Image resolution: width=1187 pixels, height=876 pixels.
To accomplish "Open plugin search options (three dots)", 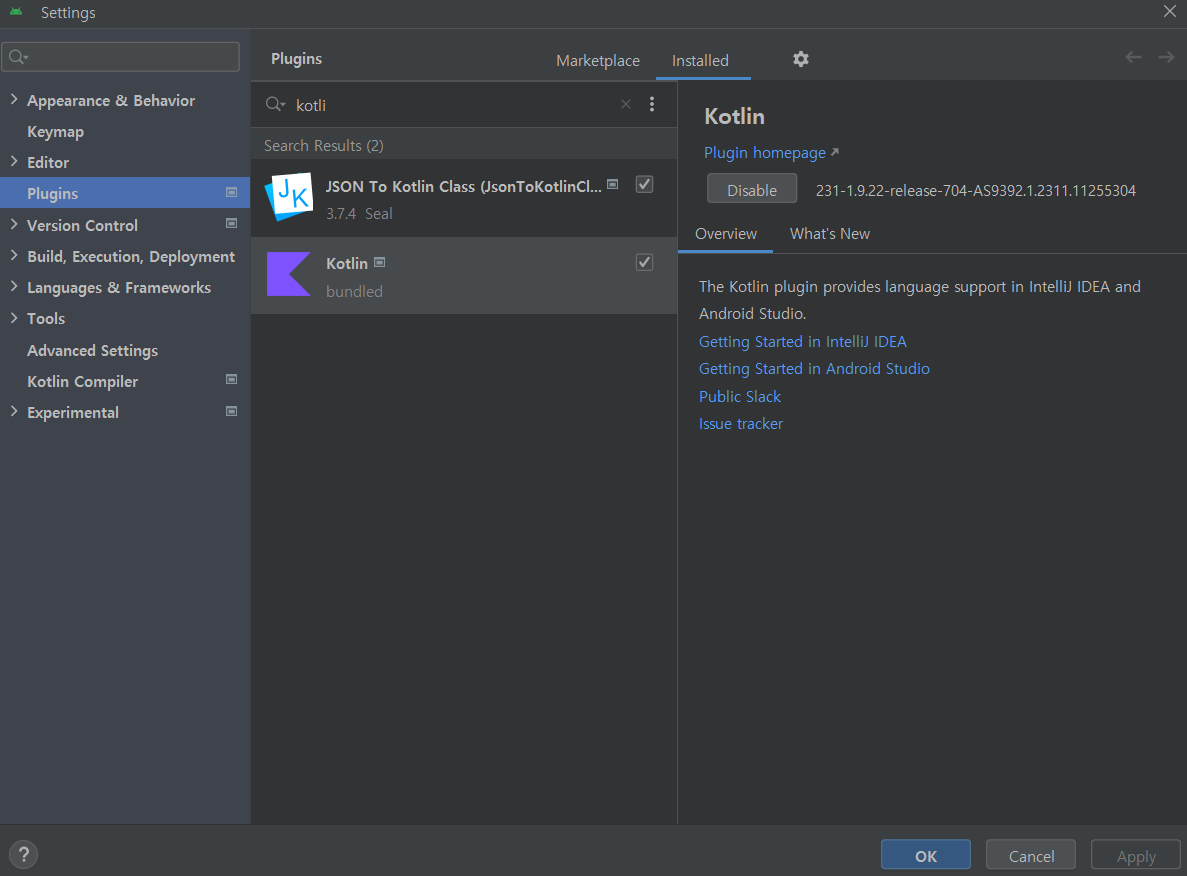I will pyautogui.click(x=652, y=104).
